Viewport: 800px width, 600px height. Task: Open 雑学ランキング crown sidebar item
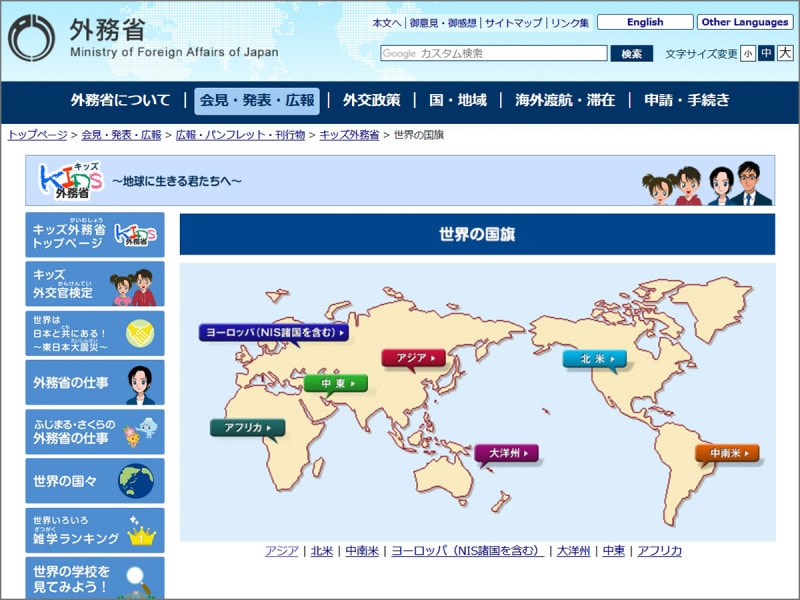pos(95,530)
